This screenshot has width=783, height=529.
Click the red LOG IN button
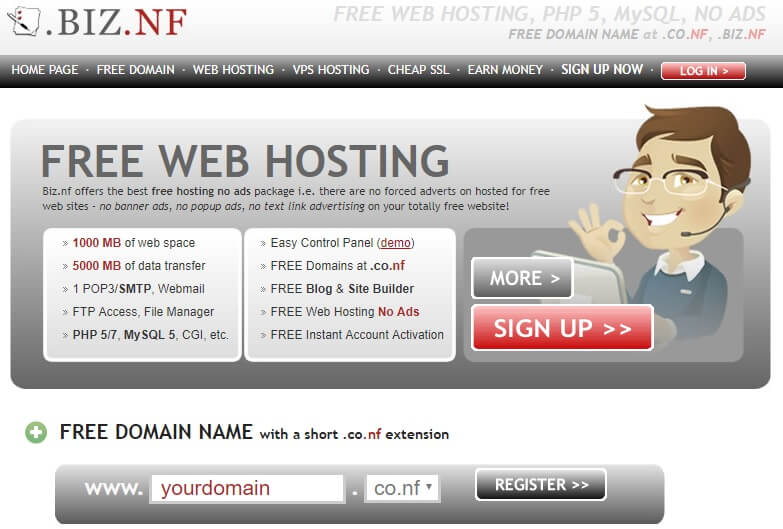tap(703, 71)
